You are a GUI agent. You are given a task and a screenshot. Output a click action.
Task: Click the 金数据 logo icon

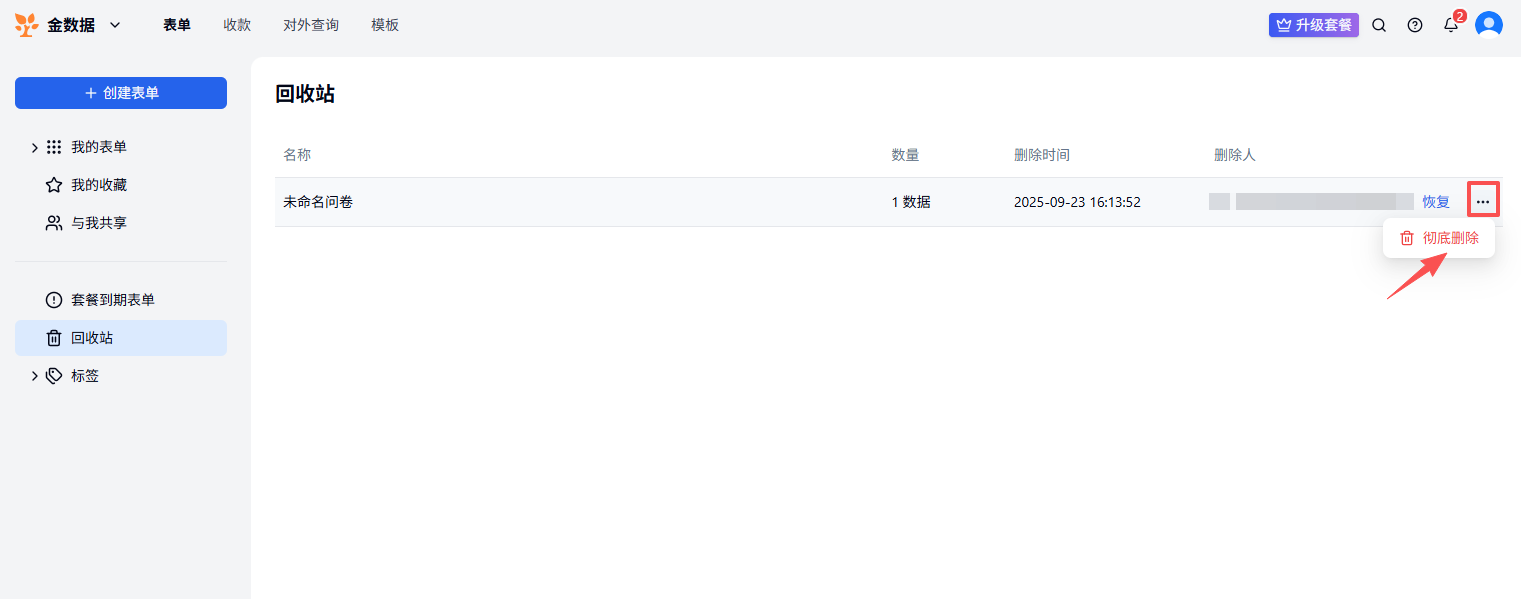click(x=27, y=25)
